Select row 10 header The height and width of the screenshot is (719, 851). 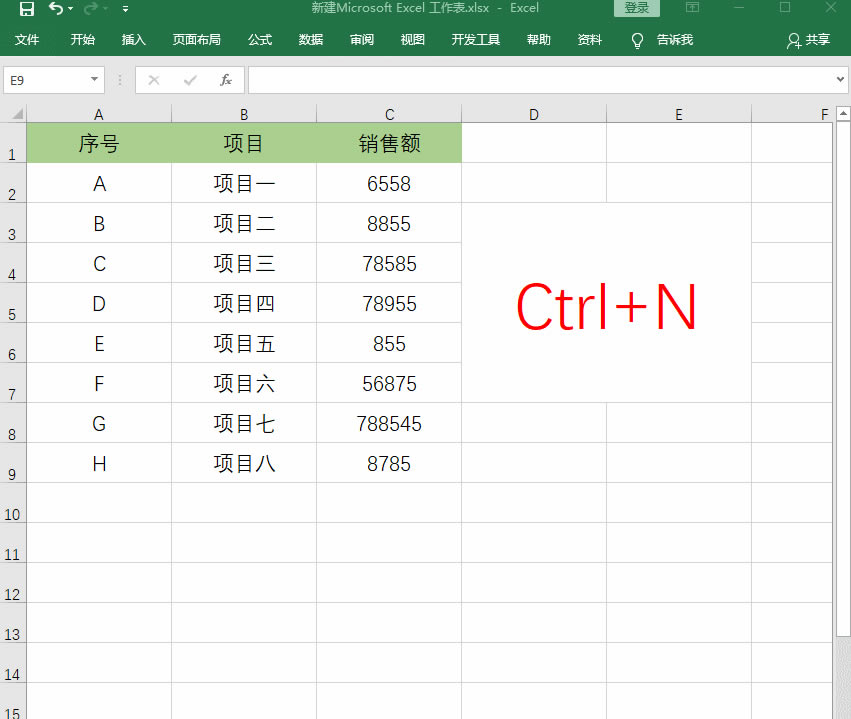(13, 503)
